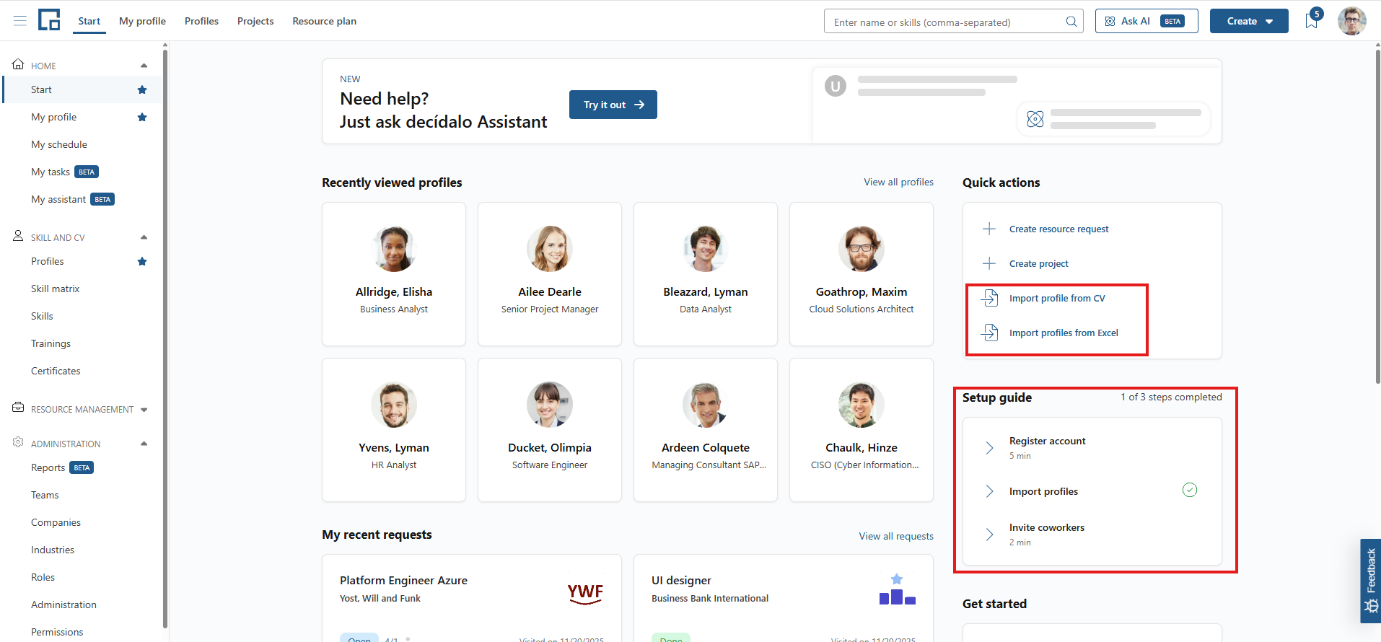Open Skill matrix in the sidebar
The image size is (1381, 642).
coord(55,289)
